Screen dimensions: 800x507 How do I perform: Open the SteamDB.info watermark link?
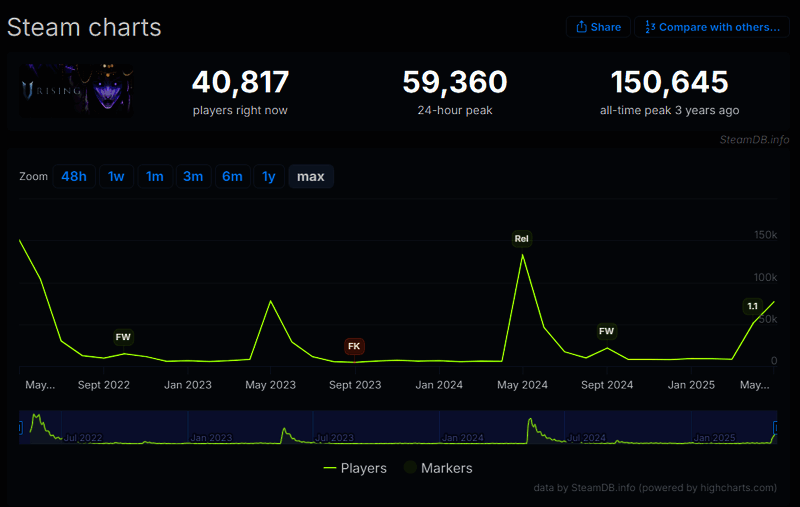[754, 139]
